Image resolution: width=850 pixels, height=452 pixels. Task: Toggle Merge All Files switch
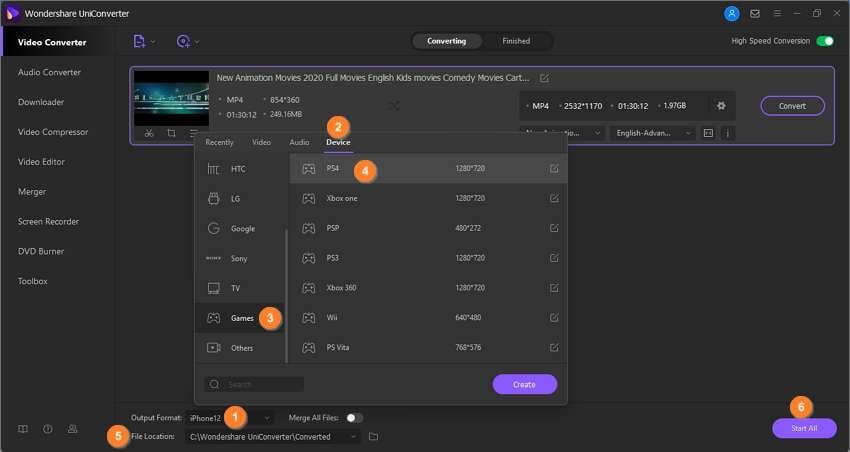(355, 418)
